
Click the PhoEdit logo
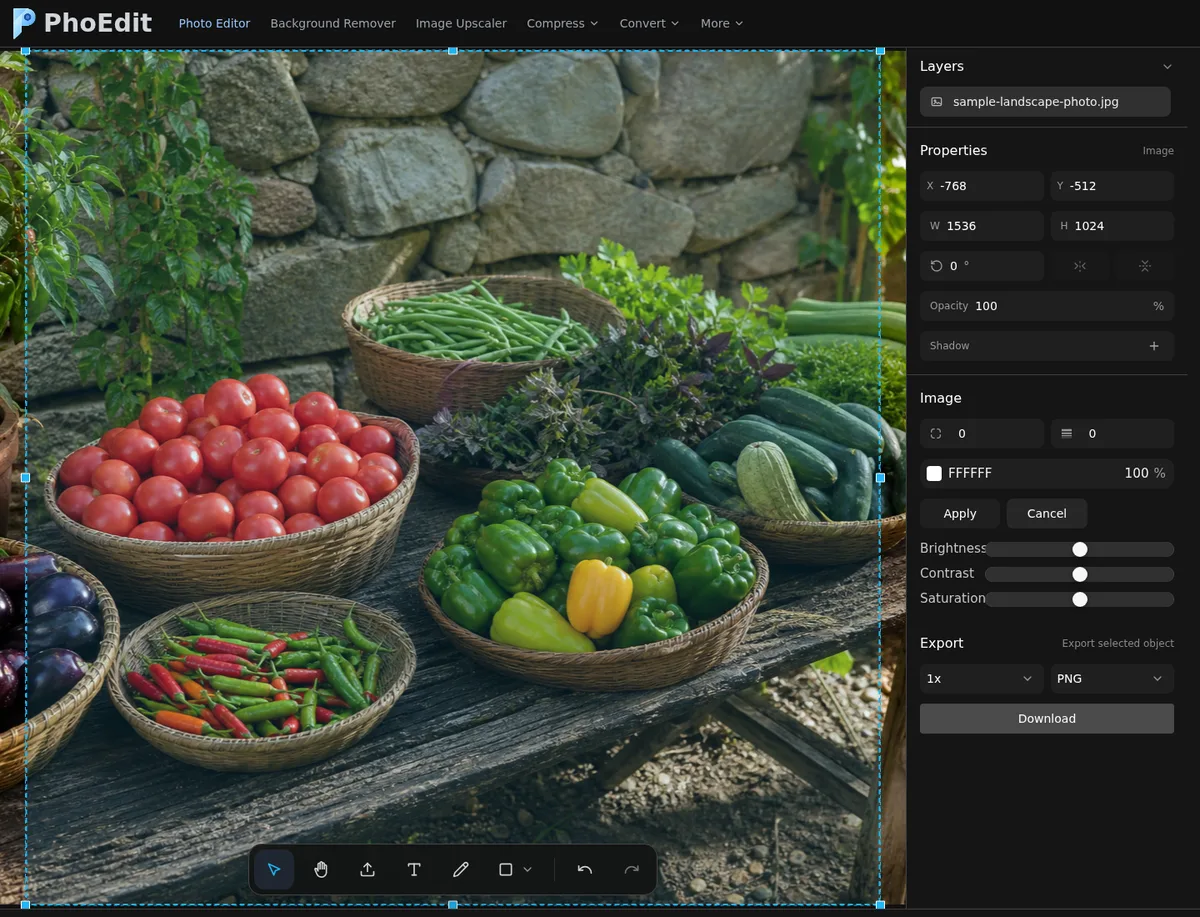coord(82,23)
